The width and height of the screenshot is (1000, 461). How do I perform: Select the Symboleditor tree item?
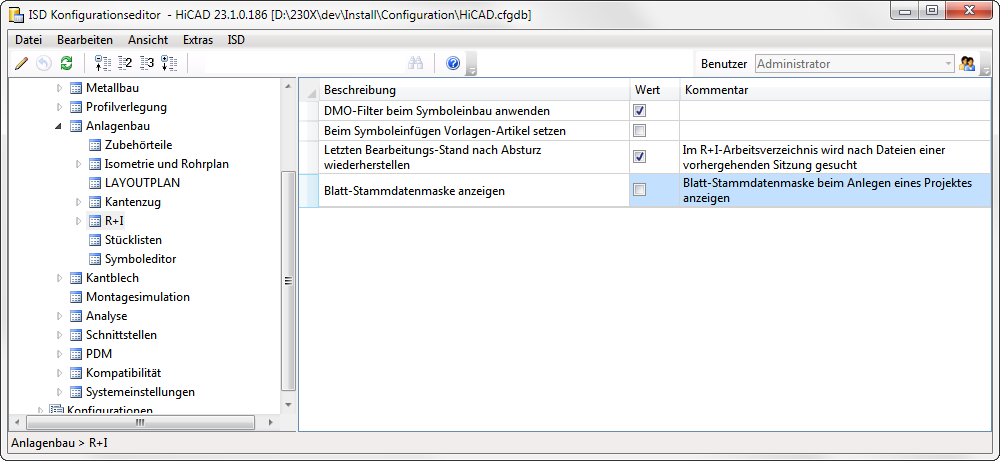point(140,259)
